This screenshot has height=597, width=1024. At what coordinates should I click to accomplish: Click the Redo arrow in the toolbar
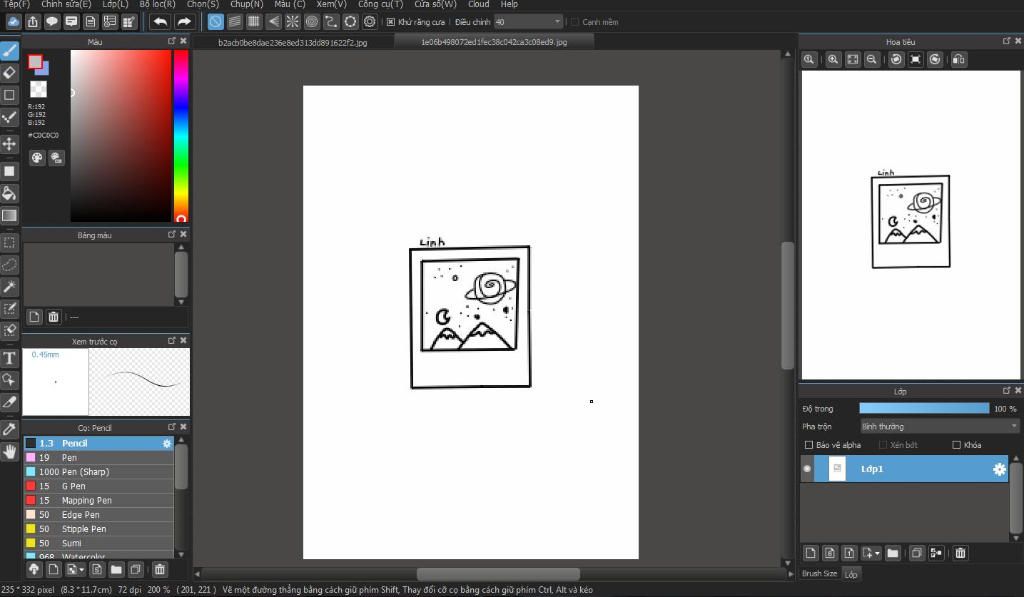(x=184, y=22)
